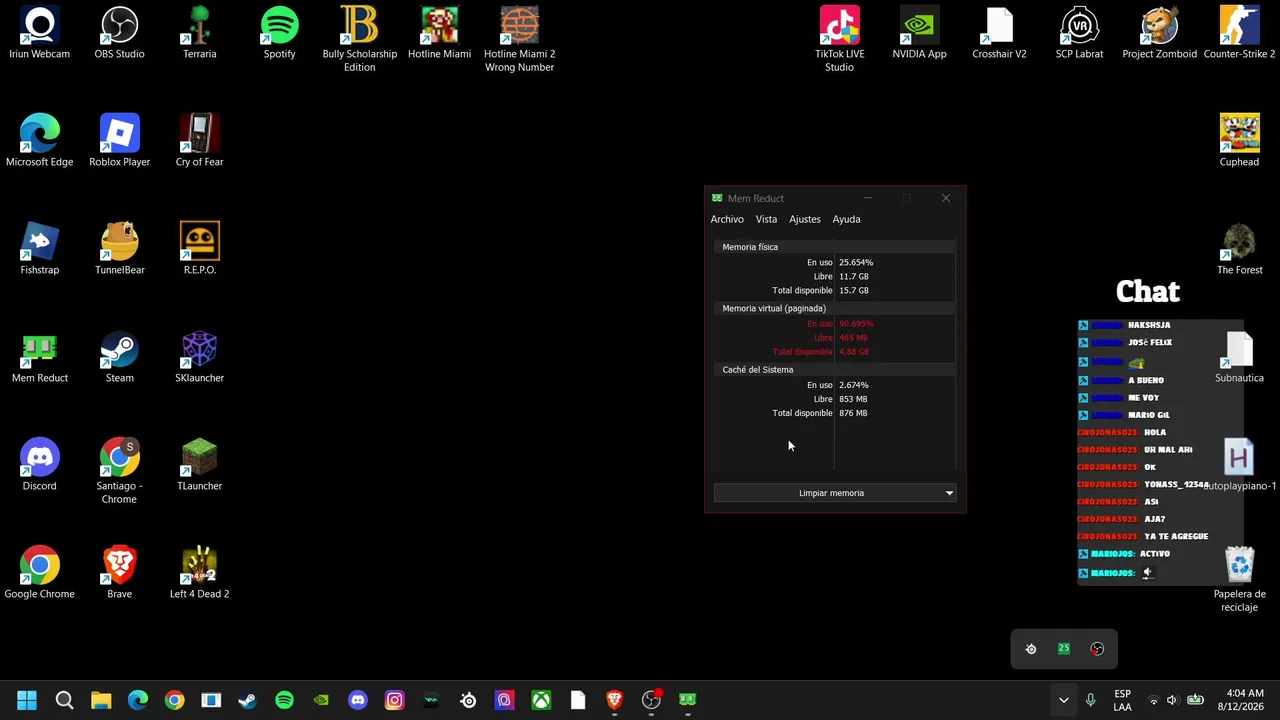1280x720 pixels.
Task: Open the Vista menu in Mem Reduct
Action: point(766,219)
